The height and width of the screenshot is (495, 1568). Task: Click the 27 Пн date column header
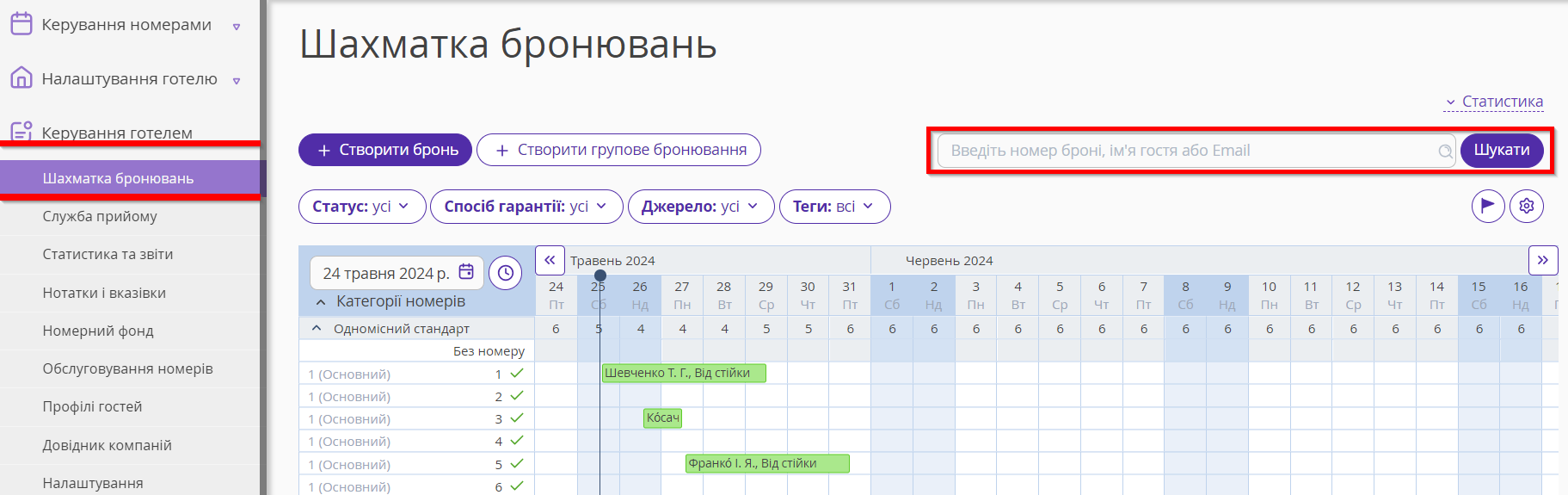pos(682,295)
